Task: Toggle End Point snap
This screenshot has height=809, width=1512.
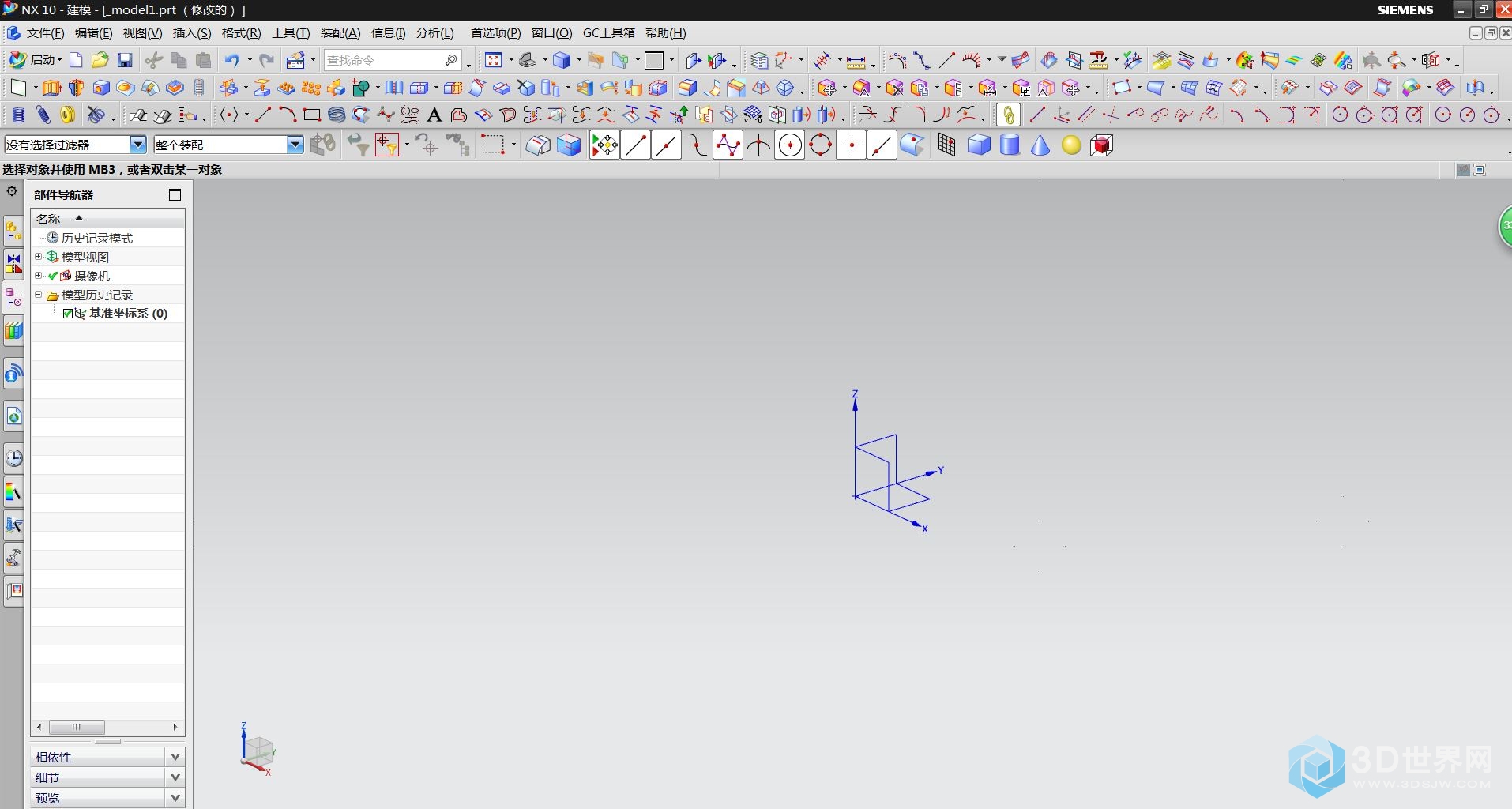Action: [x=635, y=145]
